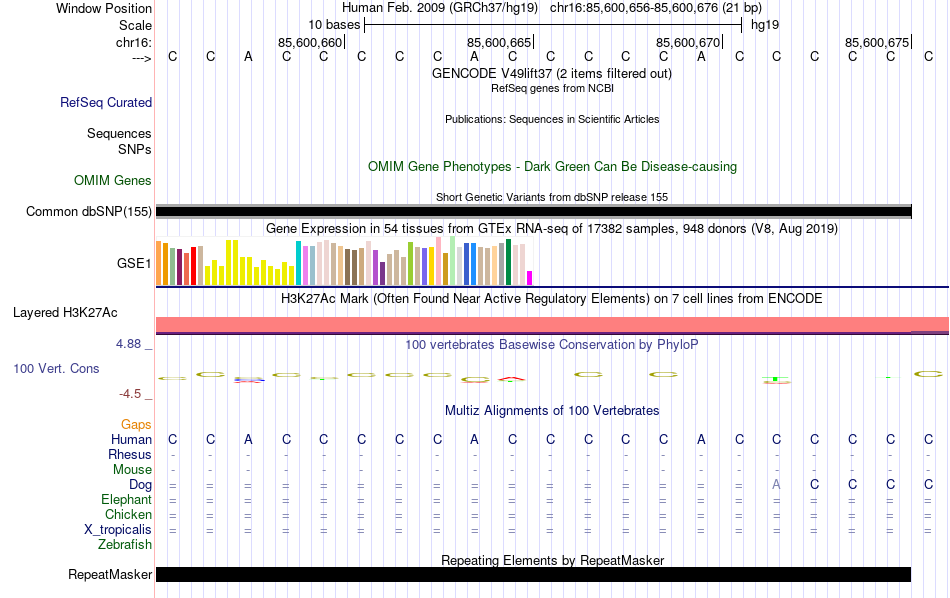This screenshot has width=950, height=598.
Task: Click the Gaps label
Action: click(136, 425)
